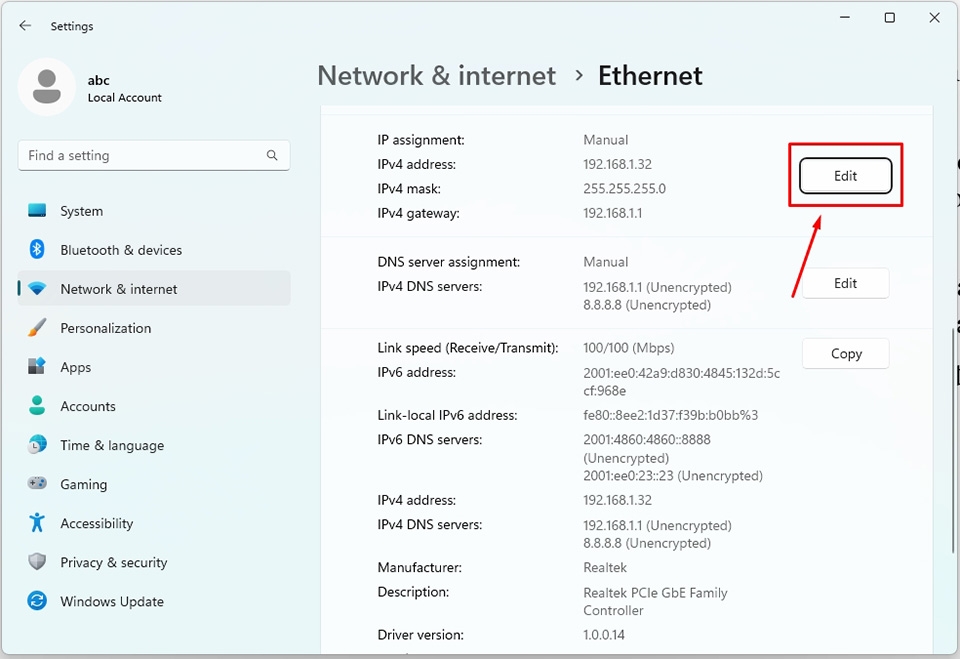Copy the network adapter details
Viewport: 960px width, 659px height.
(x=845, y=353)
